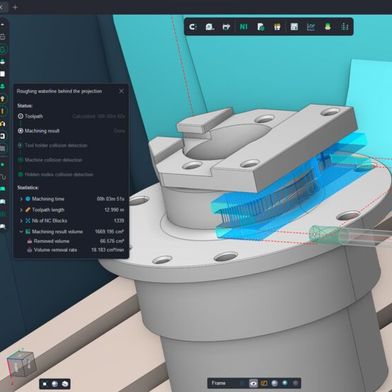Collapse the Machining result volume row
The height and width of the screenshot is (392, 392).
21,231
